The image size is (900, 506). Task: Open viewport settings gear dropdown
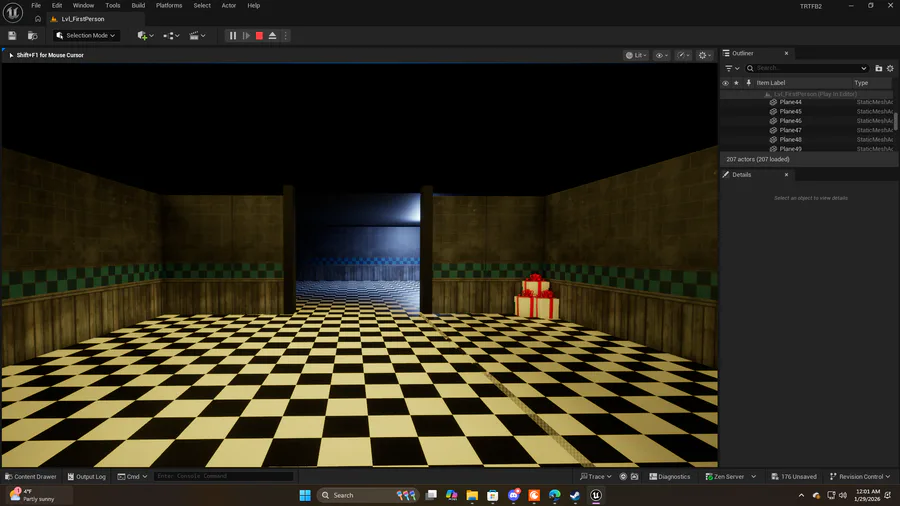click(x=705, y=55)
